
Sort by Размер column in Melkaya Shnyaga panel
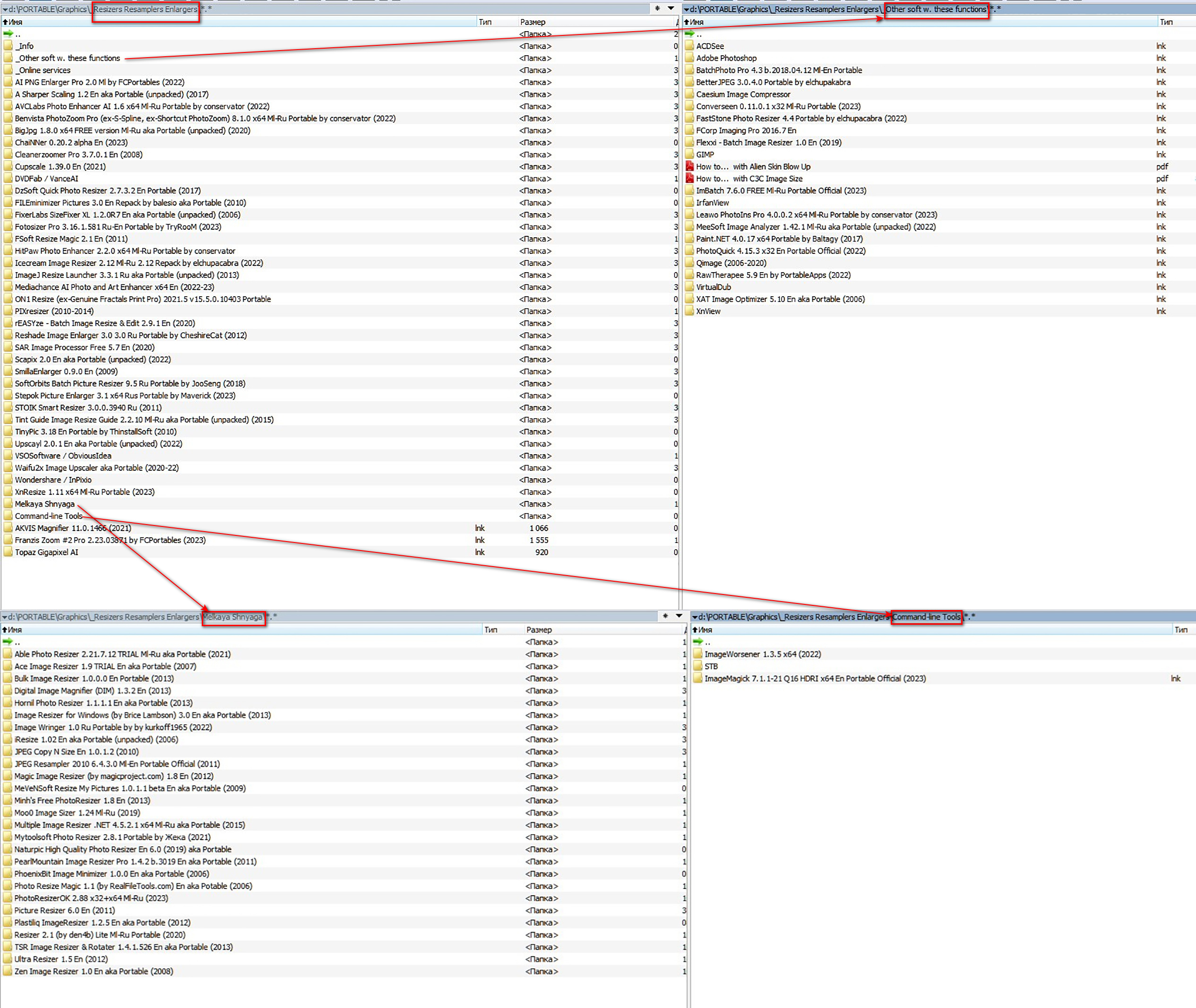(603, 629)
